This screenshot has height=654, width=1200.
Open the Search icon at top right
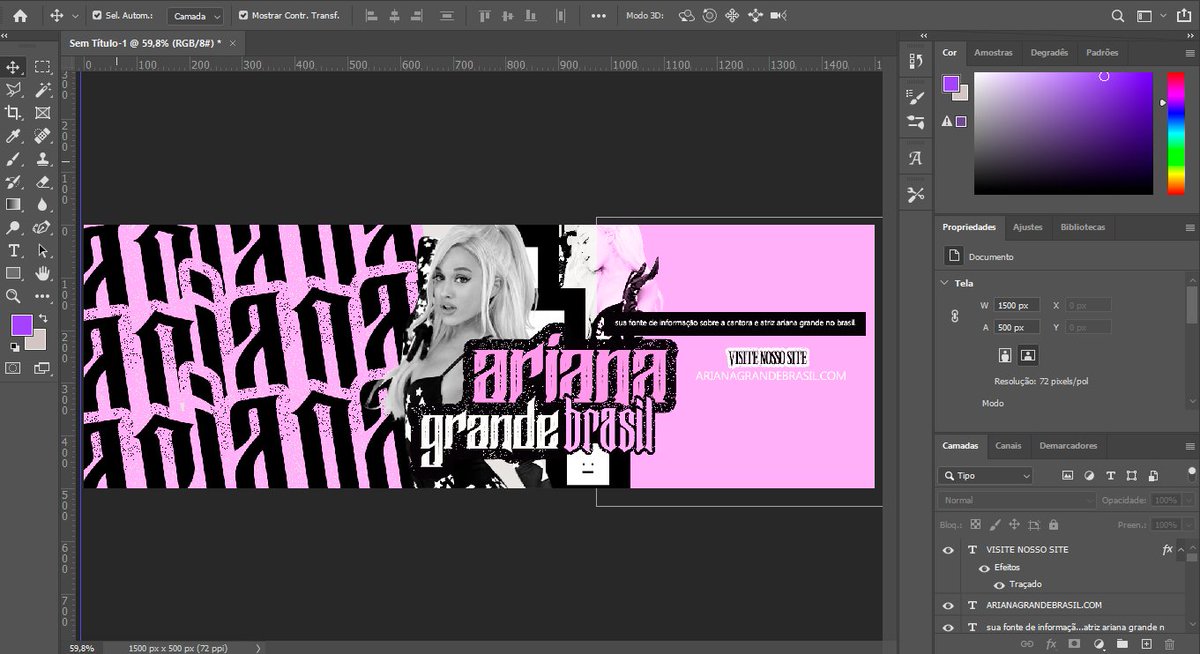tap(1118, 16)
